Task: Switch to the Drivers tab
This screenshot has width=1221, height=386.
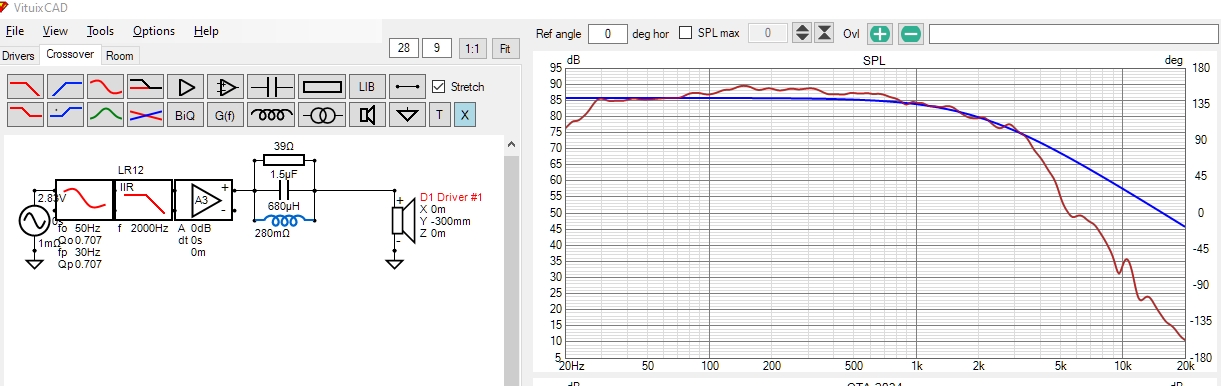Action: point(18,56)
